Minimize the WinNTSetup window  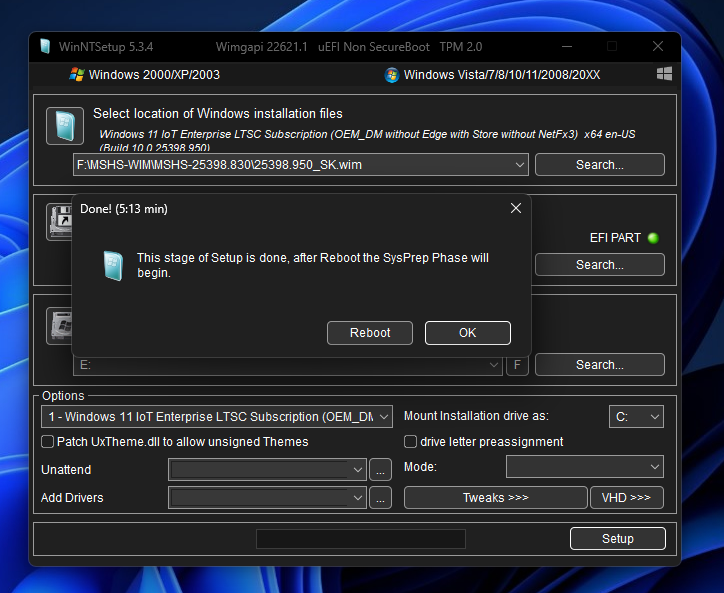coord(567,47)
